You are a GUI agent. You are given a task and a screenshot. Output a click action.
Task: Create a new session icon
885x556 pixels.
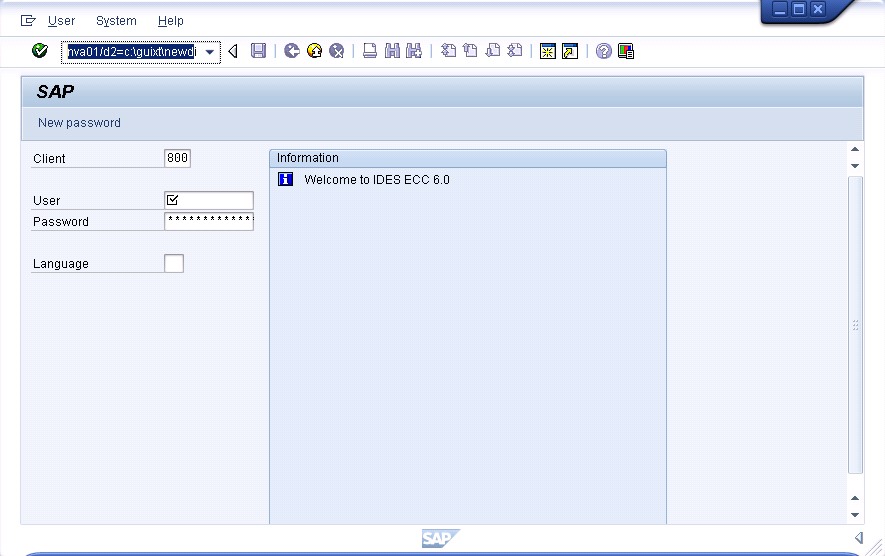(x=547, y=51)
